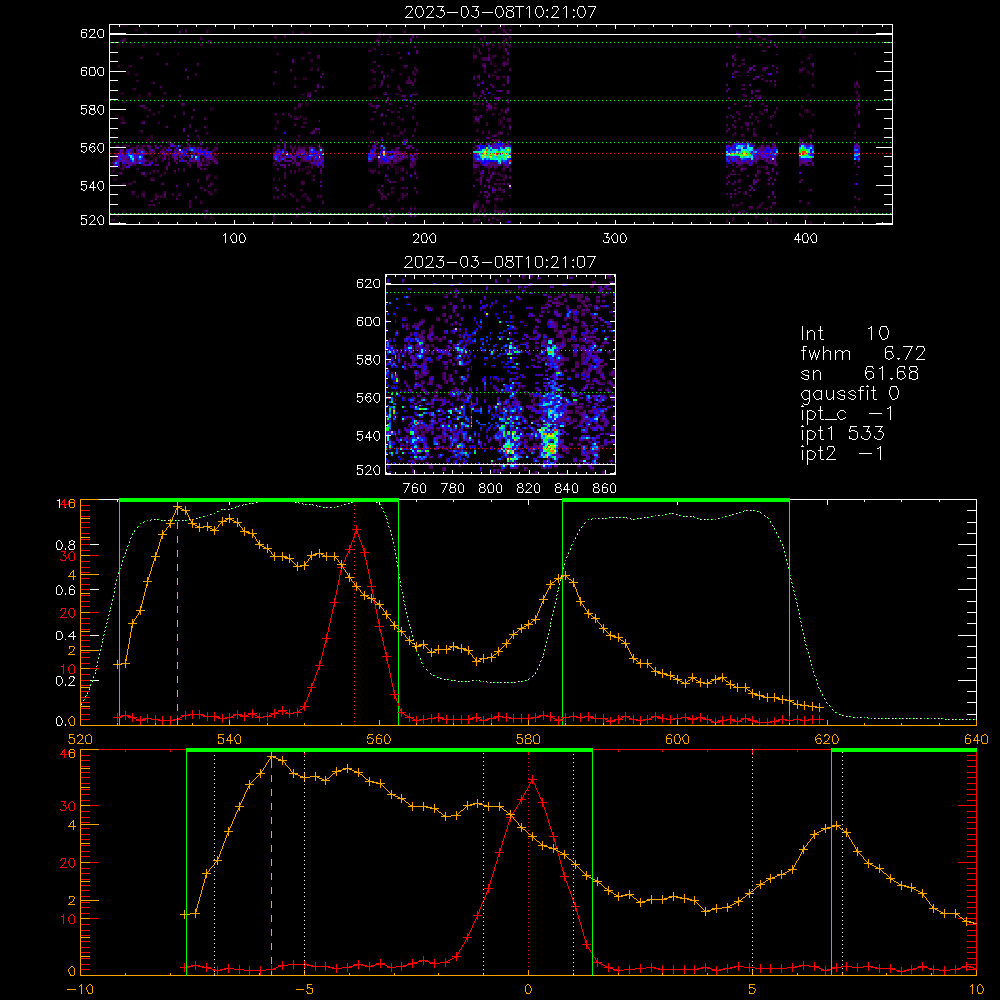The height and width of the screenshot is (1000, 1000).
Task: Select the 'ipt1 533' readout
Action: click(842, 434)
